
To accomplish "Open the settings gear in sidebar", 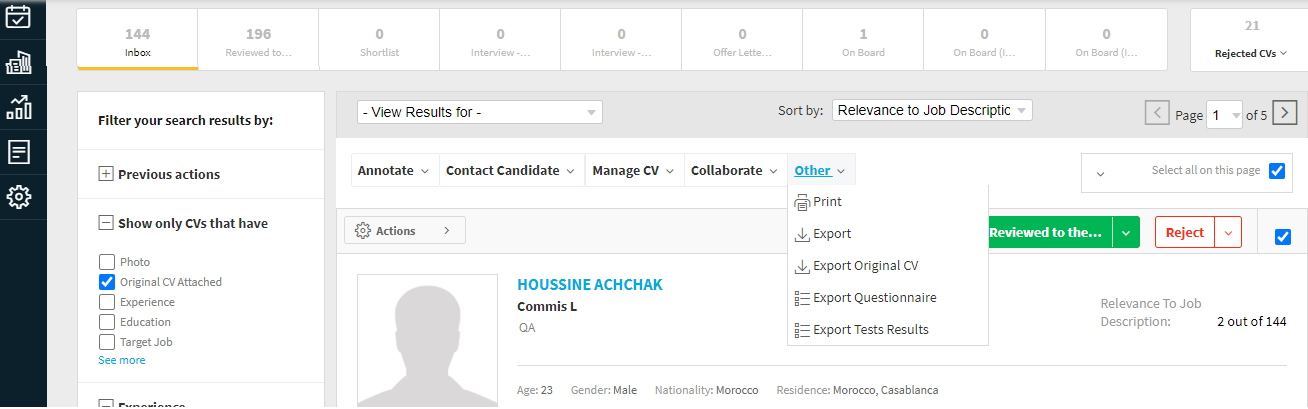I will [19, 197].
